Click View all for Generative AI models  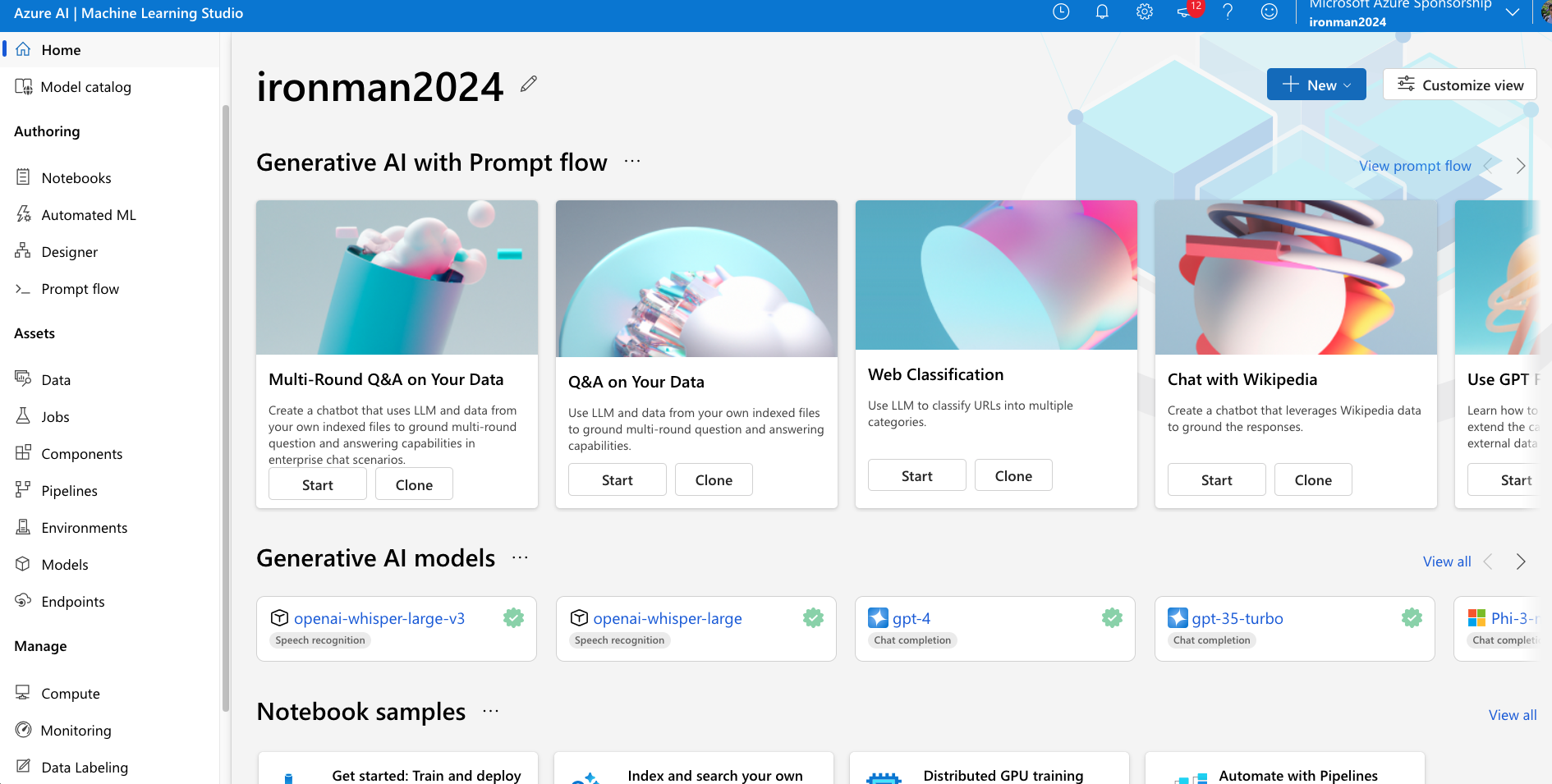tap(1447, 562)
